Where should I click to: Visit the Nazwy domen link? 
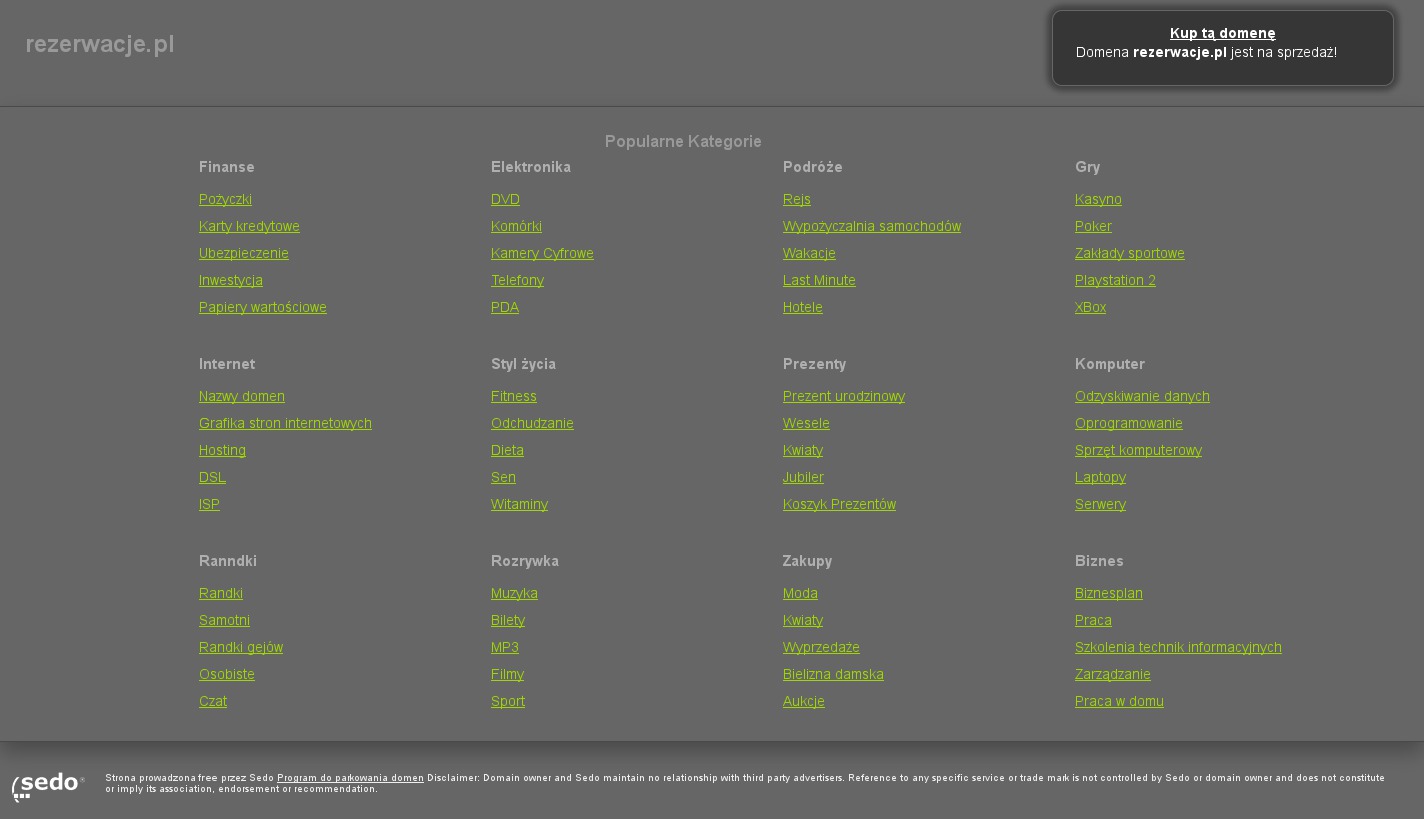(242, 396)
